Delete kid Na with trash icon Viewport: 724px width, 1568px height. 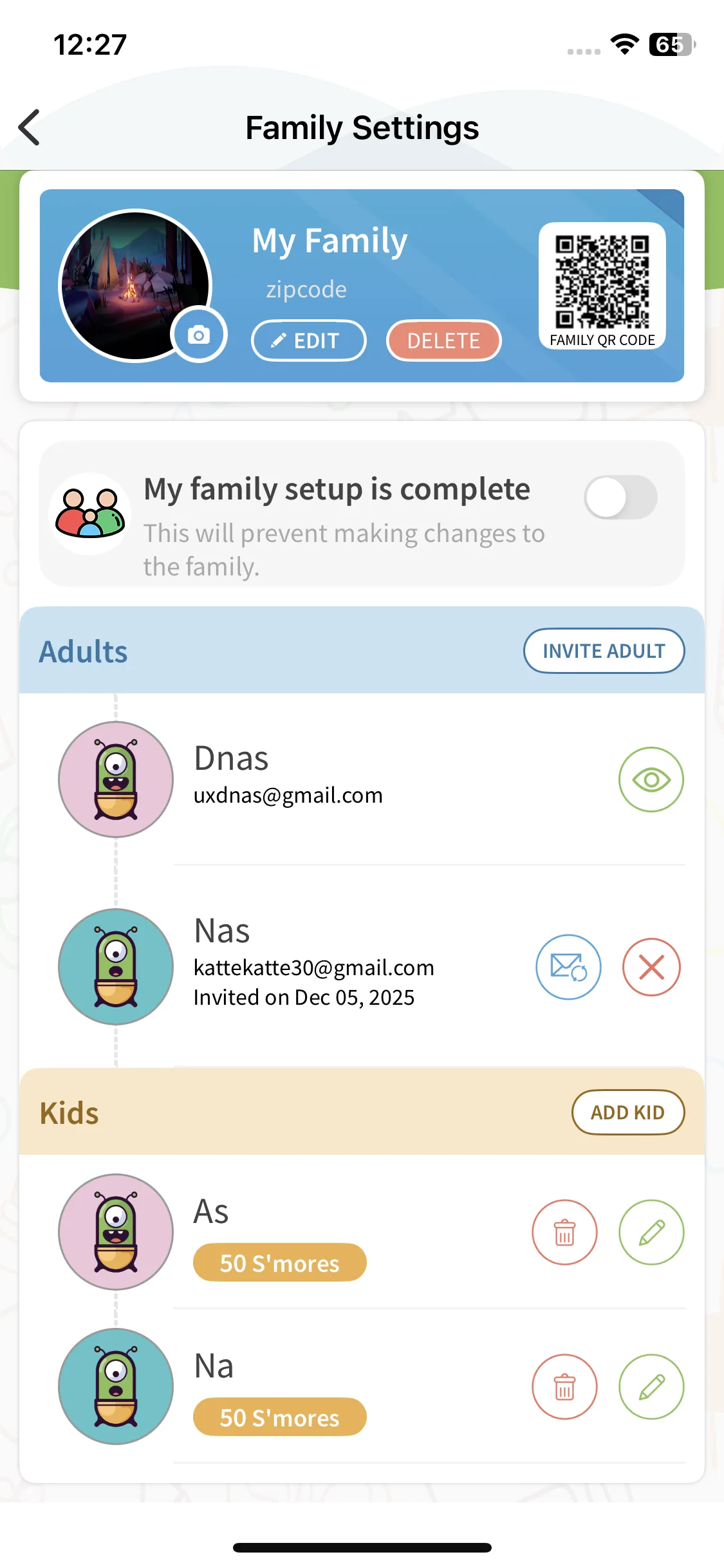pos(564,1387)
